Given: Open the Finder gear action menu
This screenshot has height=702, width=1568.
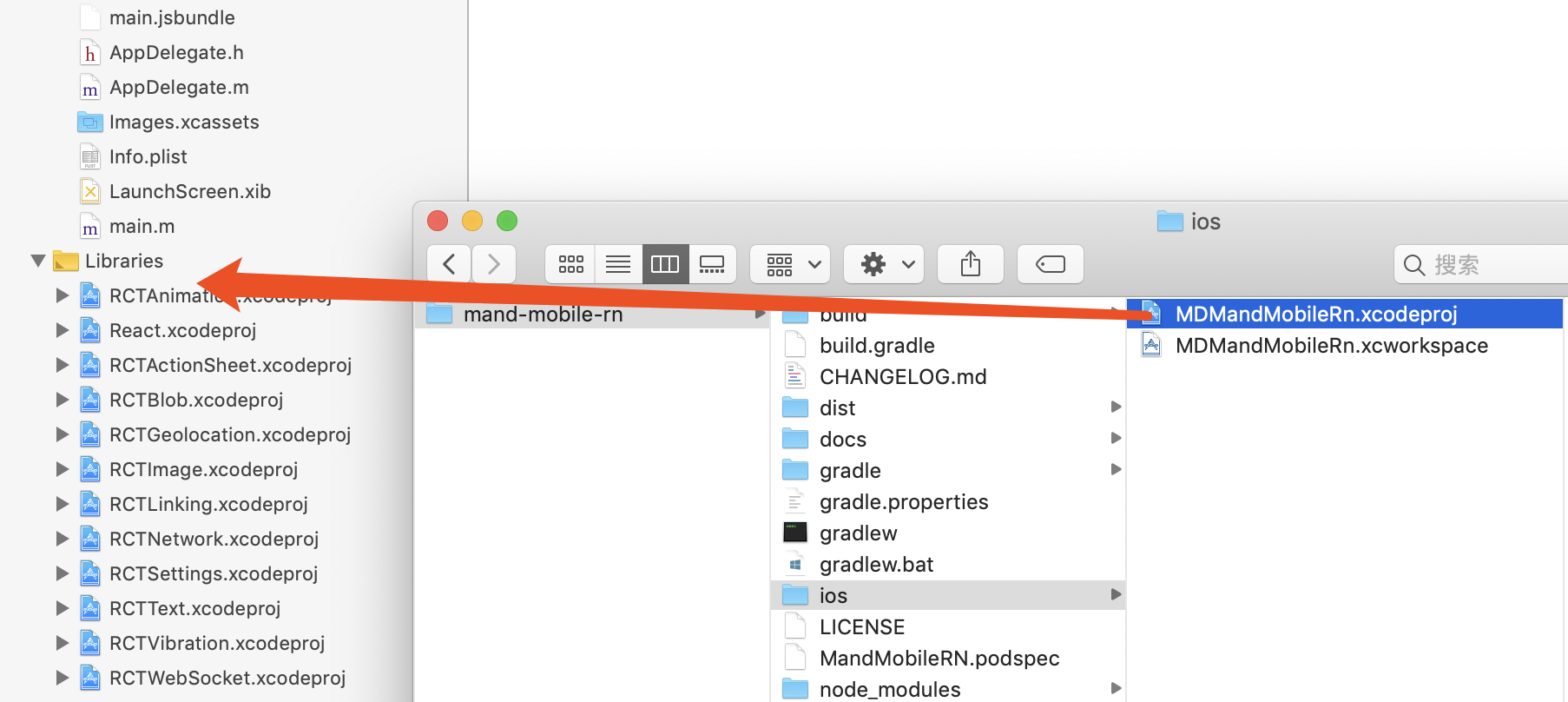Looking at the screenshot, I should click(x=884, y=264).
